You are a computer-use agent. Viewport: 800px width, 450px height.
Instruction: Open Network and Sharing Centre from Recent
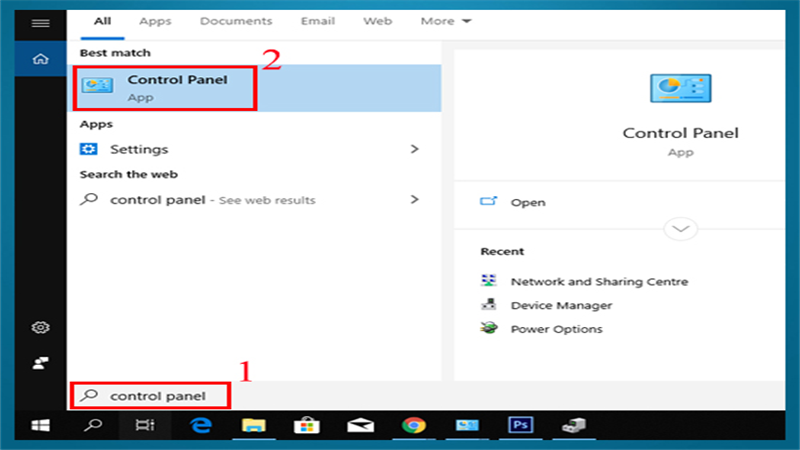(x=599, y=282)
